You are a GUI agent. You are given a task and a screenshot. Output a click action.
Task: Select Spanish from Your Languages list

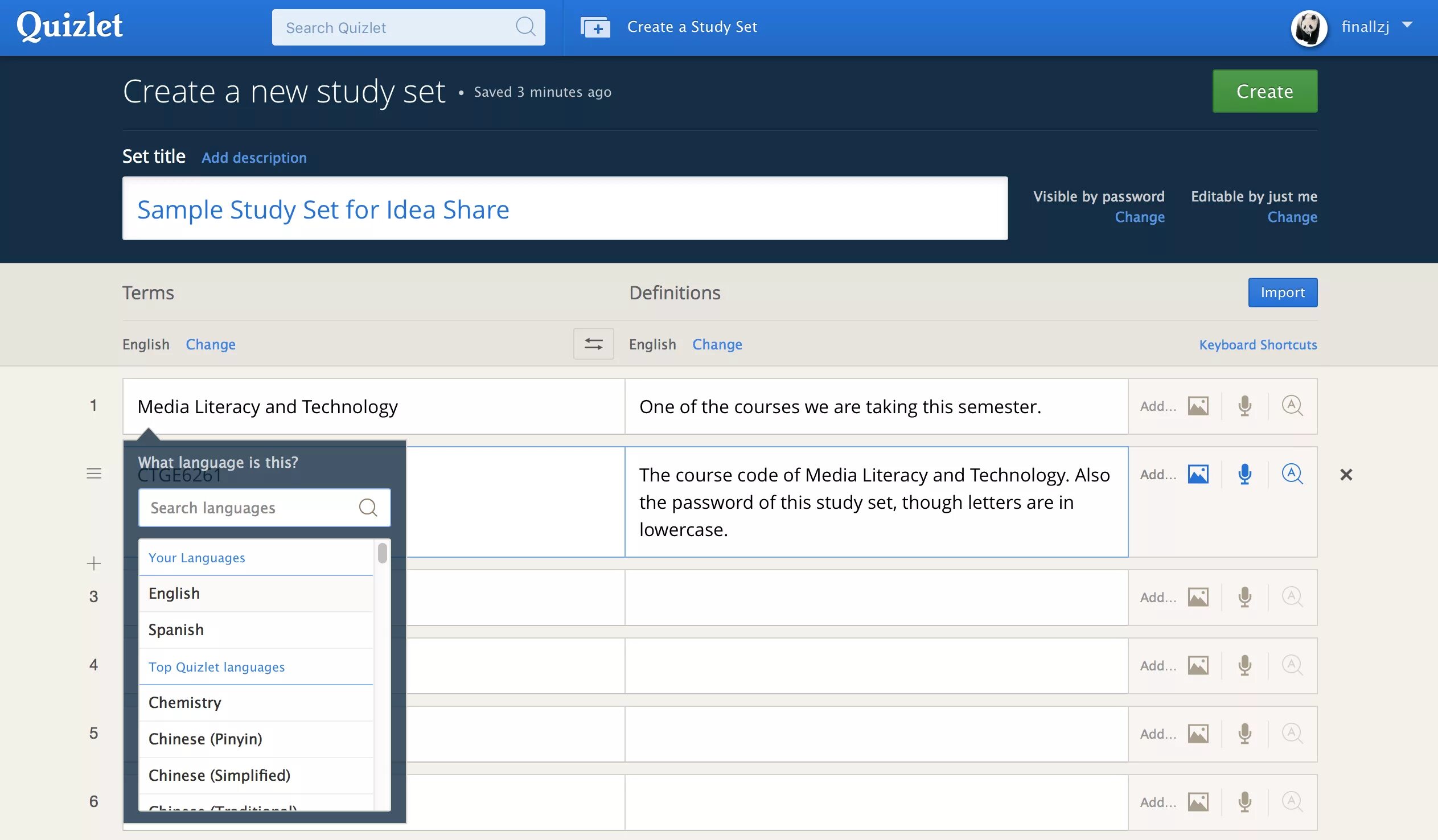175,628
